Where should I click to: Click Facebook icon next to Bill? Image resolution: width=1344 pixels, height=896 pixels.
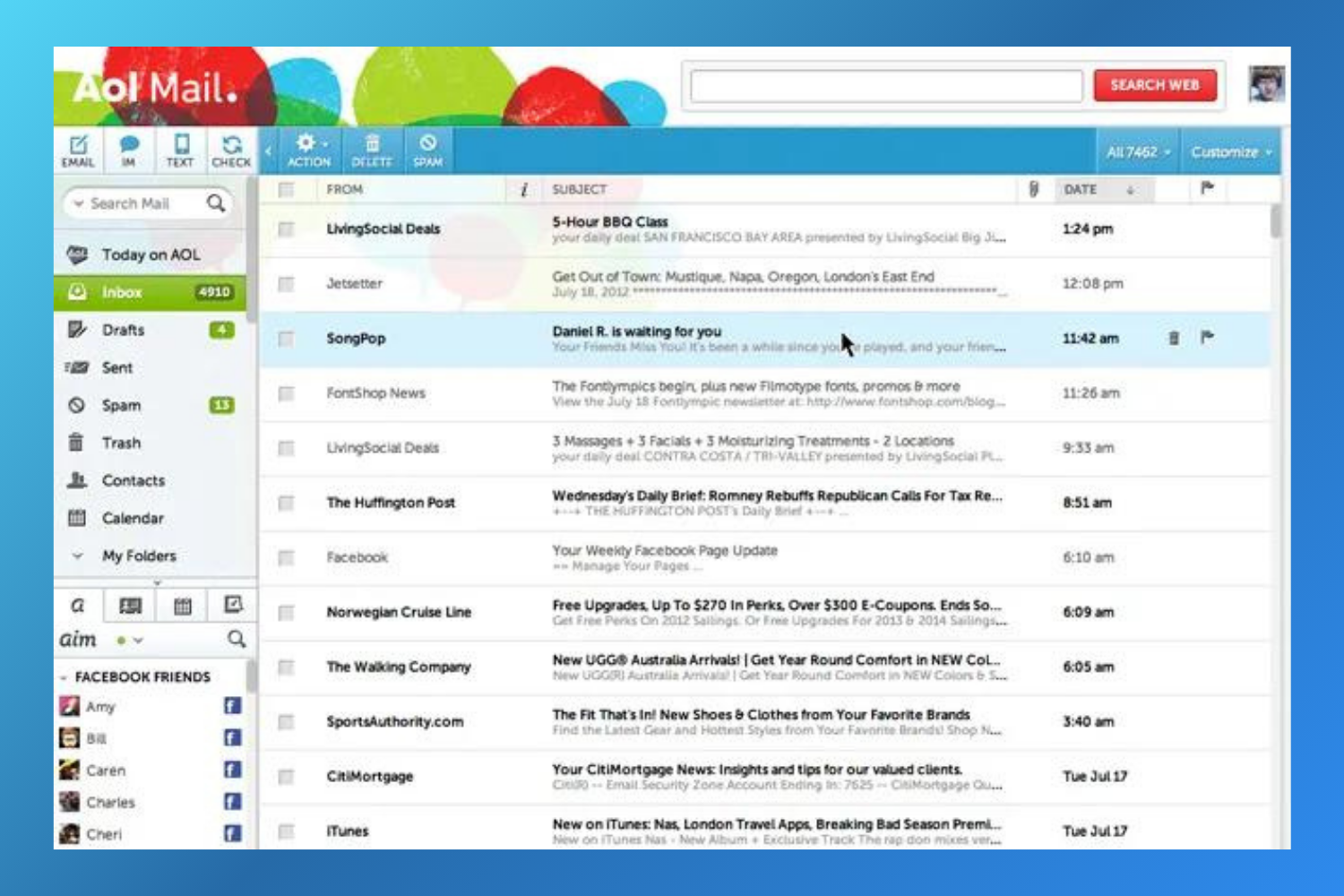pyautogui.click(x=232, y=738)
